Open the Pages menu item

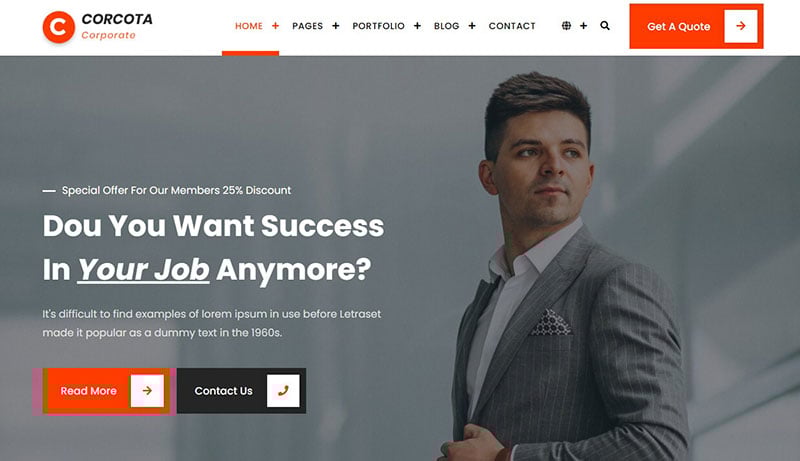308,26
